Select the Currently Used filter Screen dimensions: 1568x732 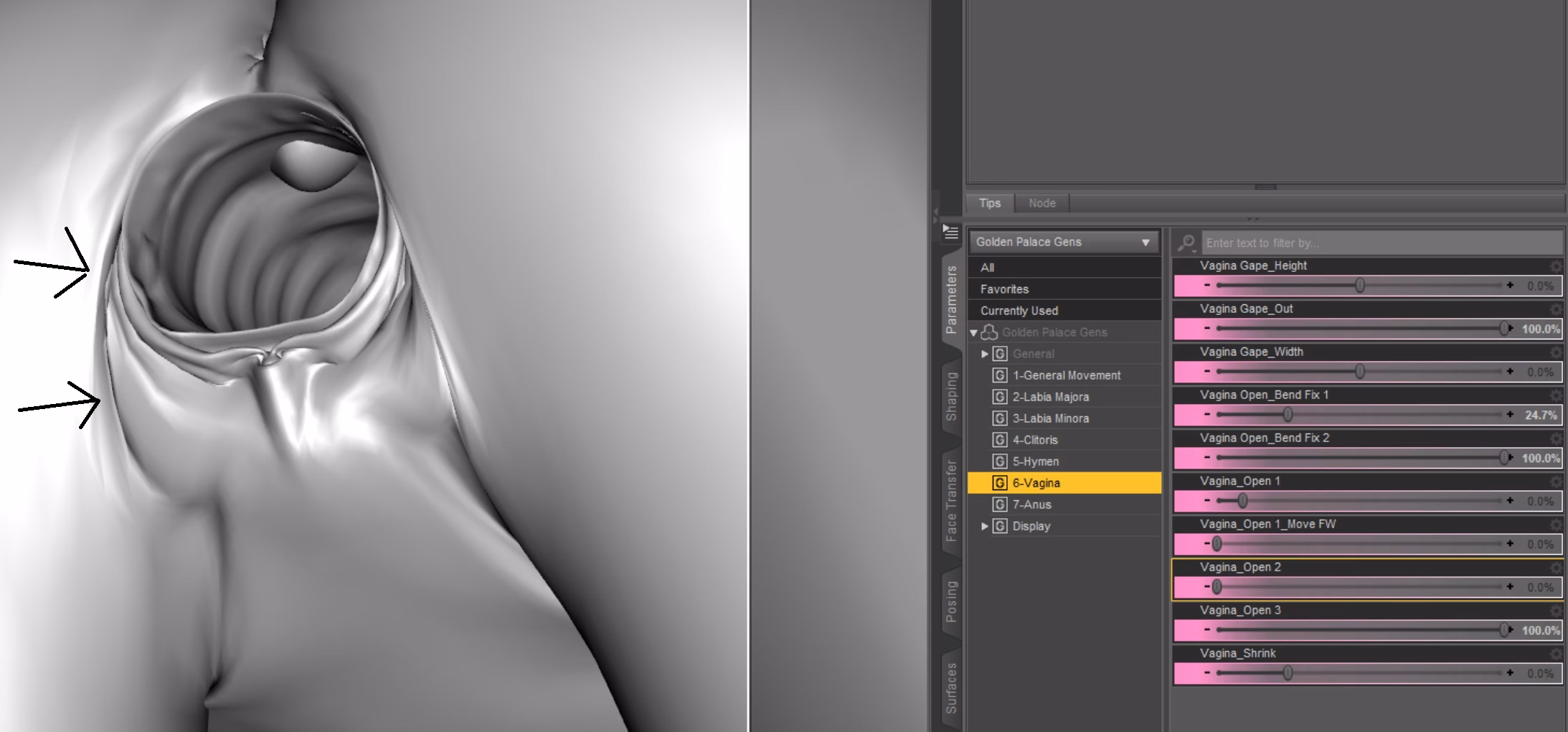1019,311
